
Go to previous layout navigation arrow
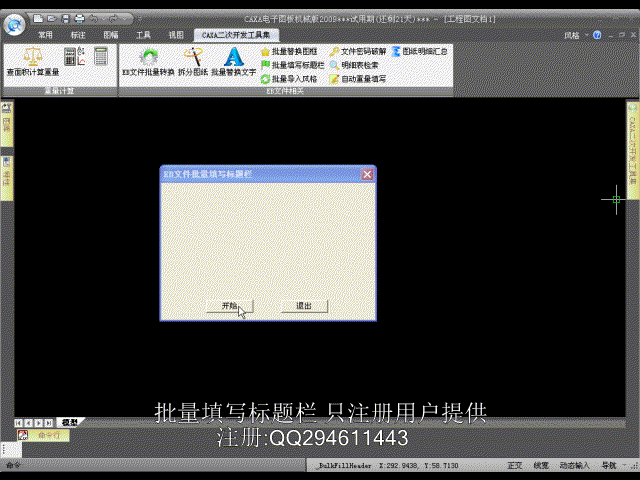(x=29, y=423)
